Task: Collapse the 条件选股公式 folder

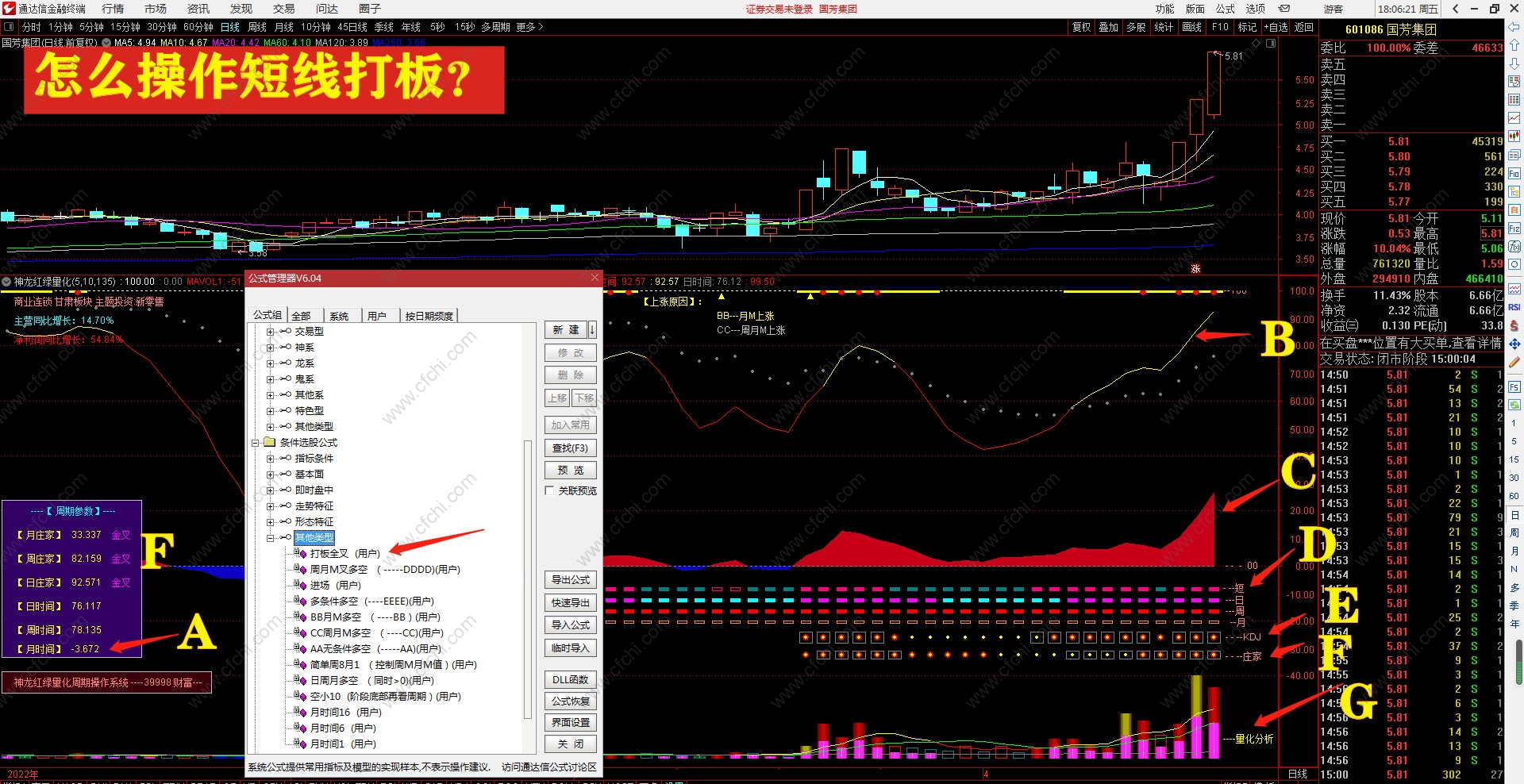Action: (x=256, y=443)
